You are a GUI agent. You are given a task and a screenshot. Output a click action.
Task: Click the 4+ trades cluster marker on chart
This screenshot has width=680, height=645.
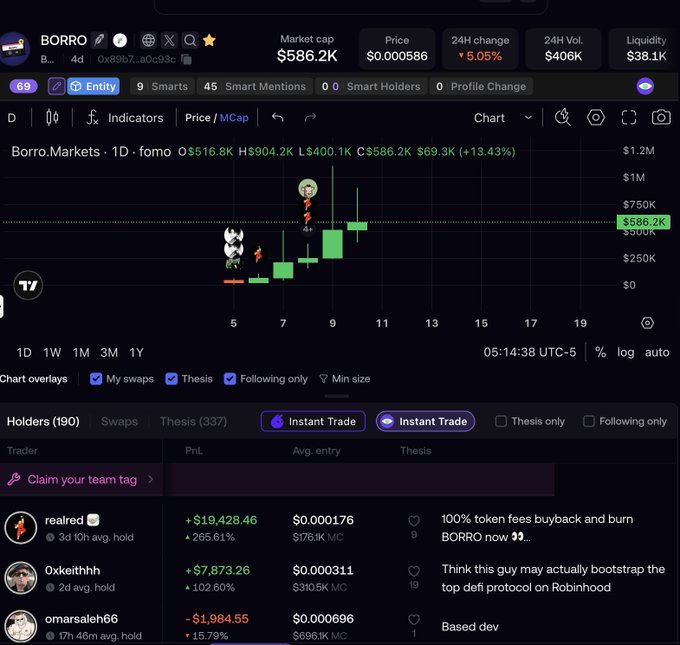click(307, 229)
